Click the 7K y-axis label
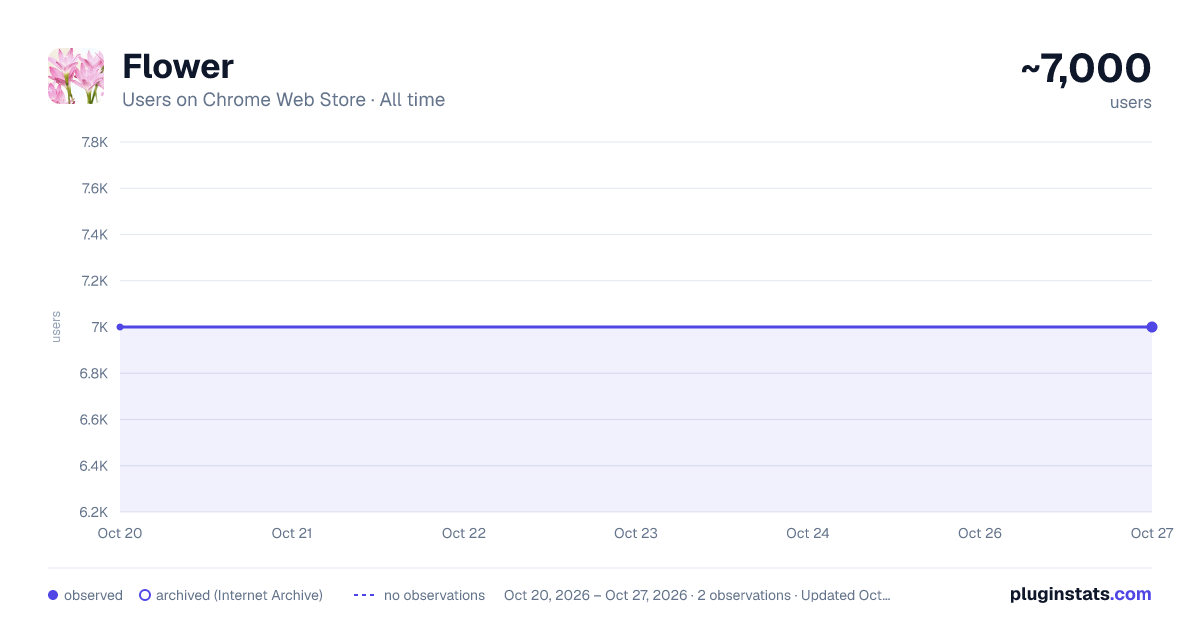Screen dimensions: 1200x630 [99, 327]
